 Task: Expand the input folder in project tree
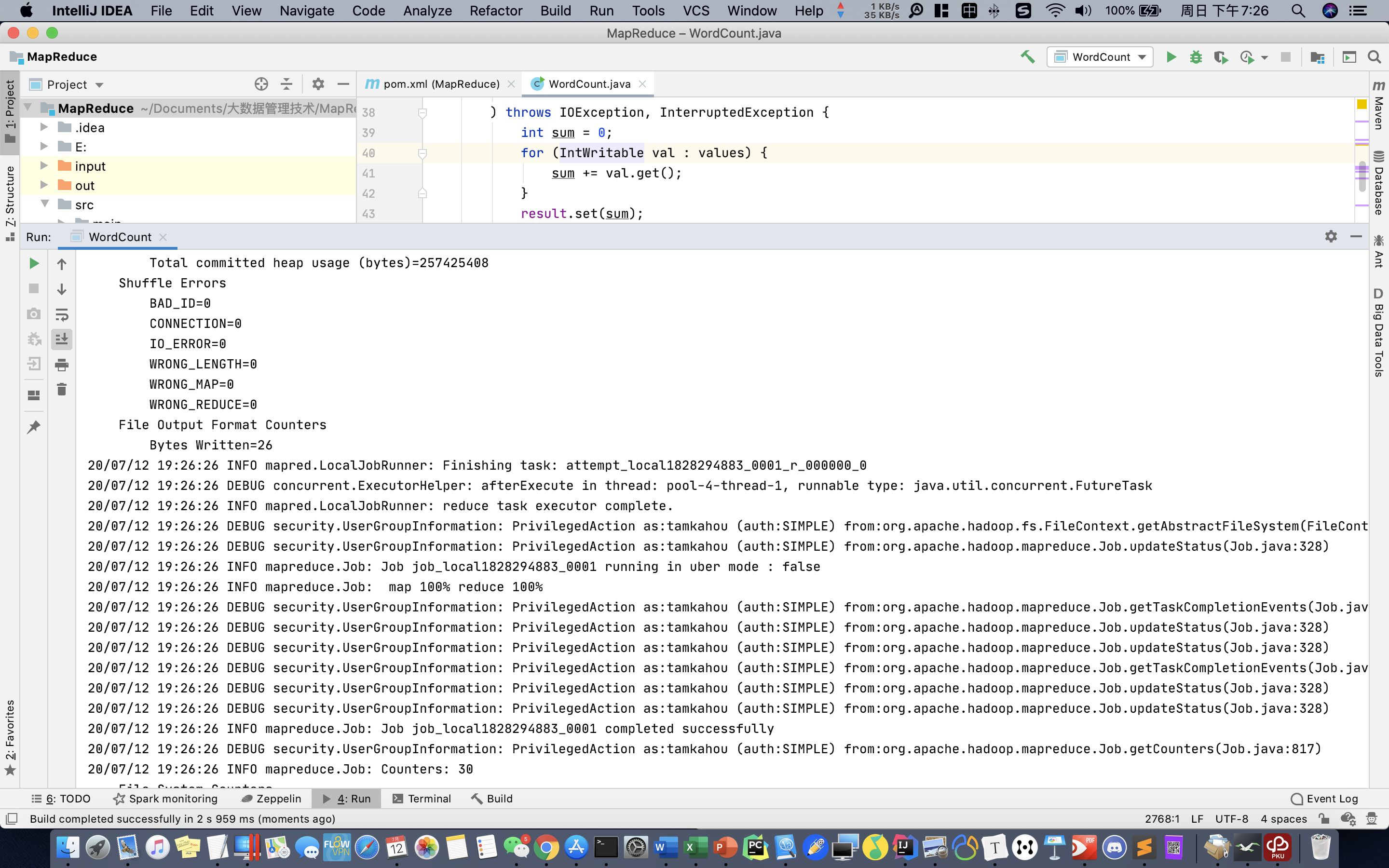(44, 166)
